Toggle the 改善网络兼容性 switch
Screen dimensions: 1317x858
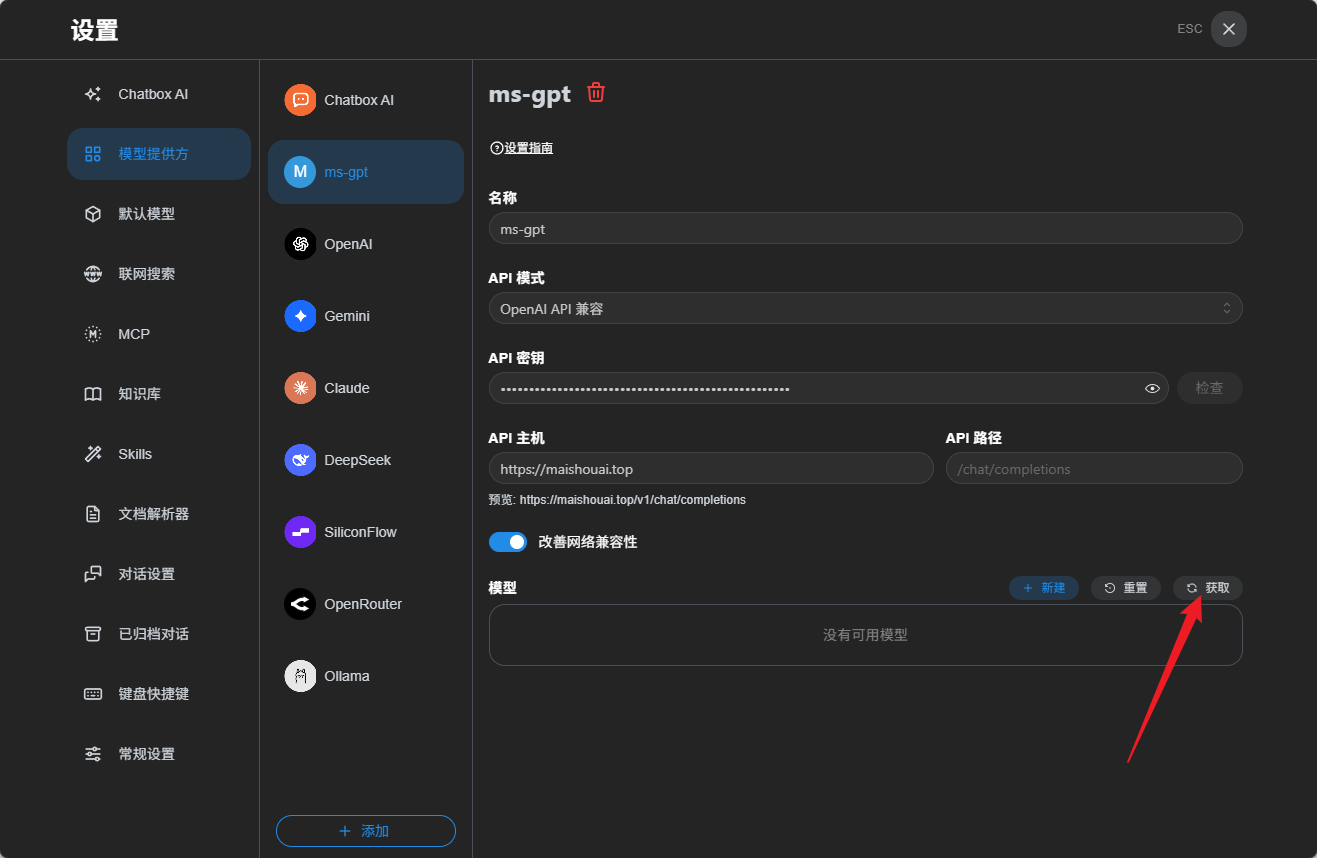point(508,542)
